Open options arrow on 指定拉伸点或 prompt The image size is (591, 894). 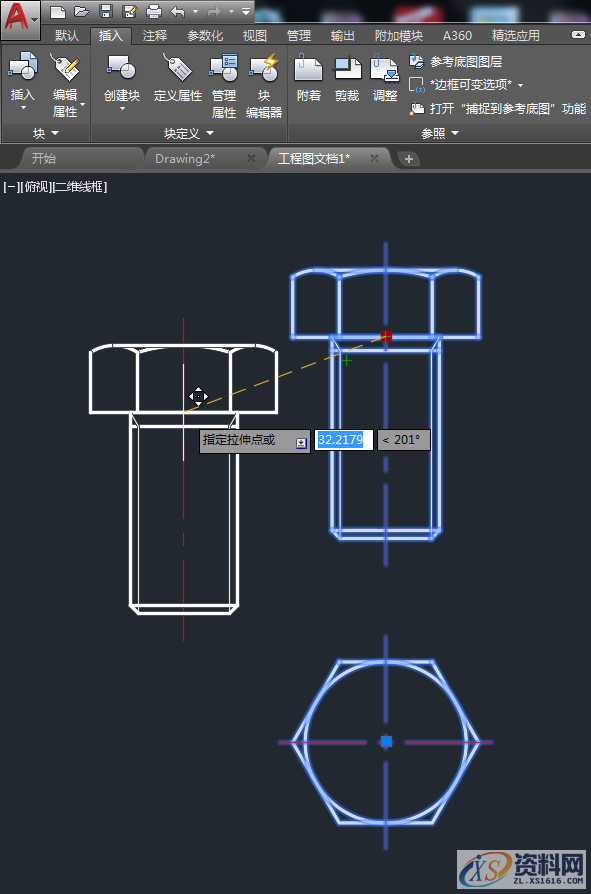301,442
